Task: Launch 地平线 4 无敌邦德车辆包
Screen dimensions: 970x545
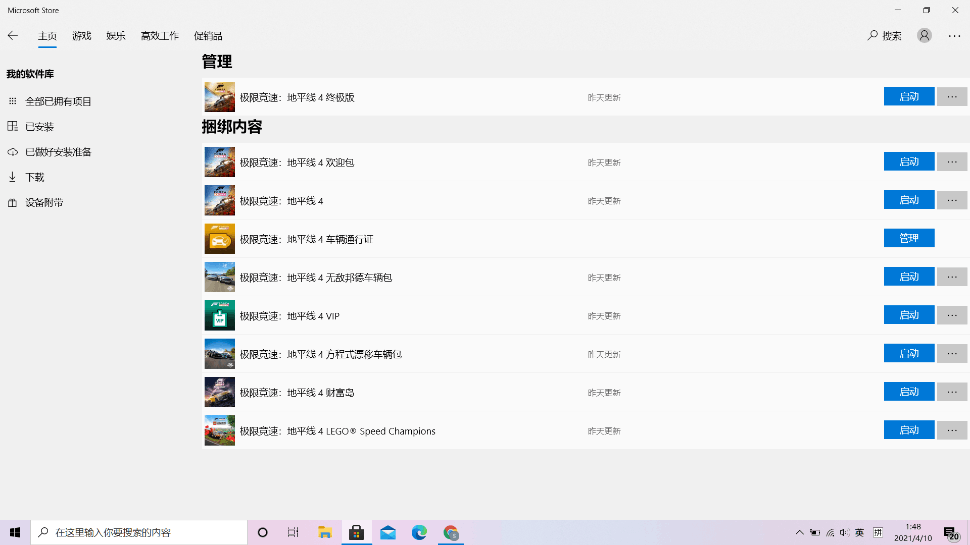Action: tap(909, 277)
